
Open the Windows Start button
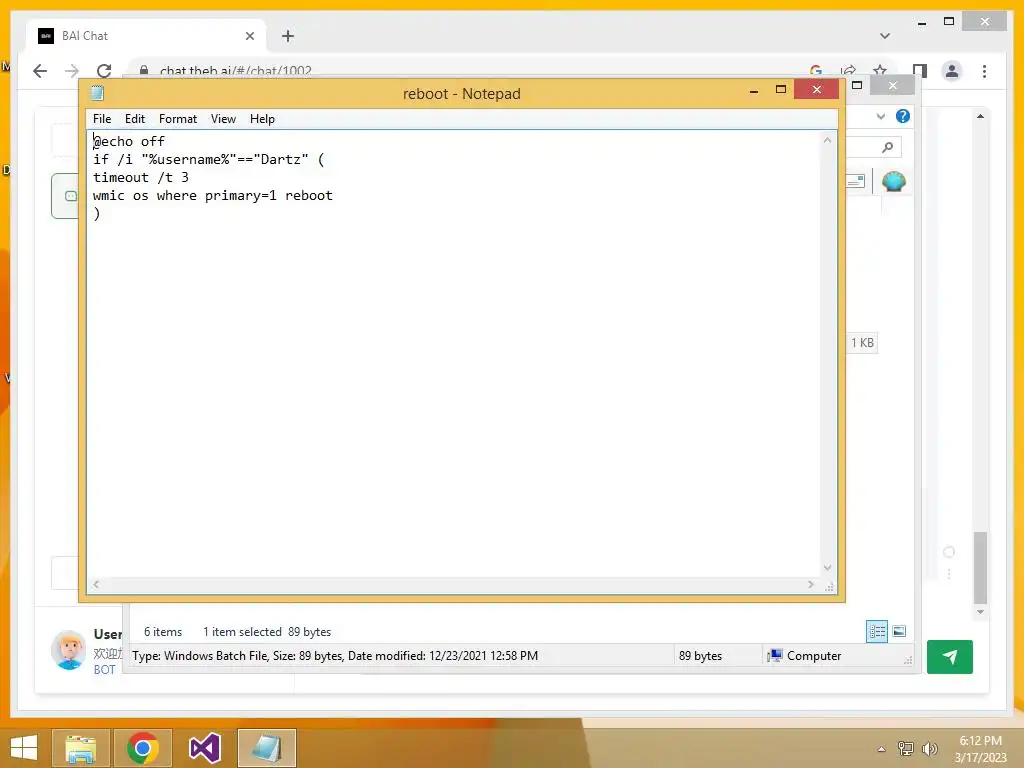24,748
